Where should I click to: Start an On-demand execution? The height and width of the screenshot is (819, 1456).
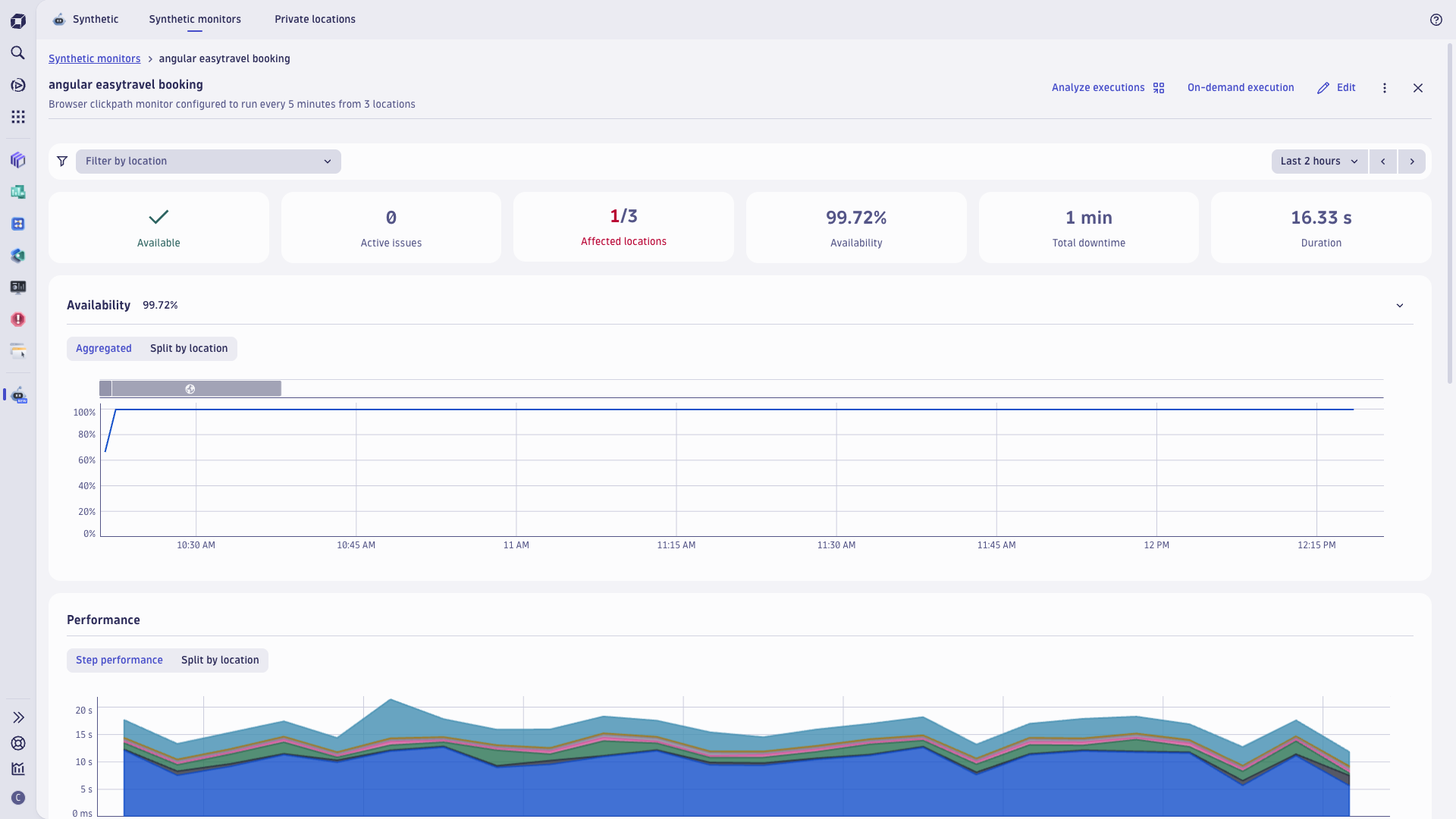click(1241, 88)
